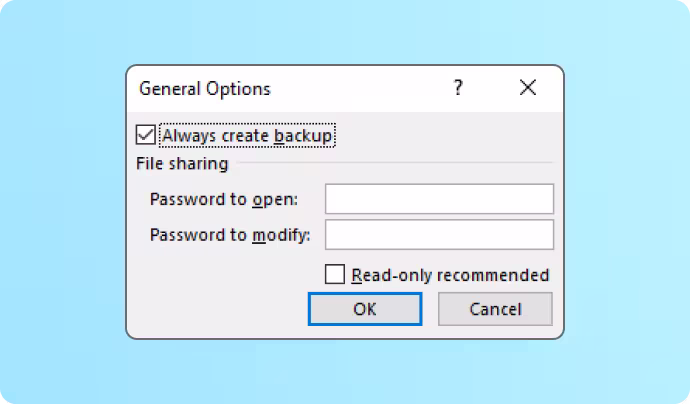
Task: Close the General Options dialog with X
Action: (528, 88)
